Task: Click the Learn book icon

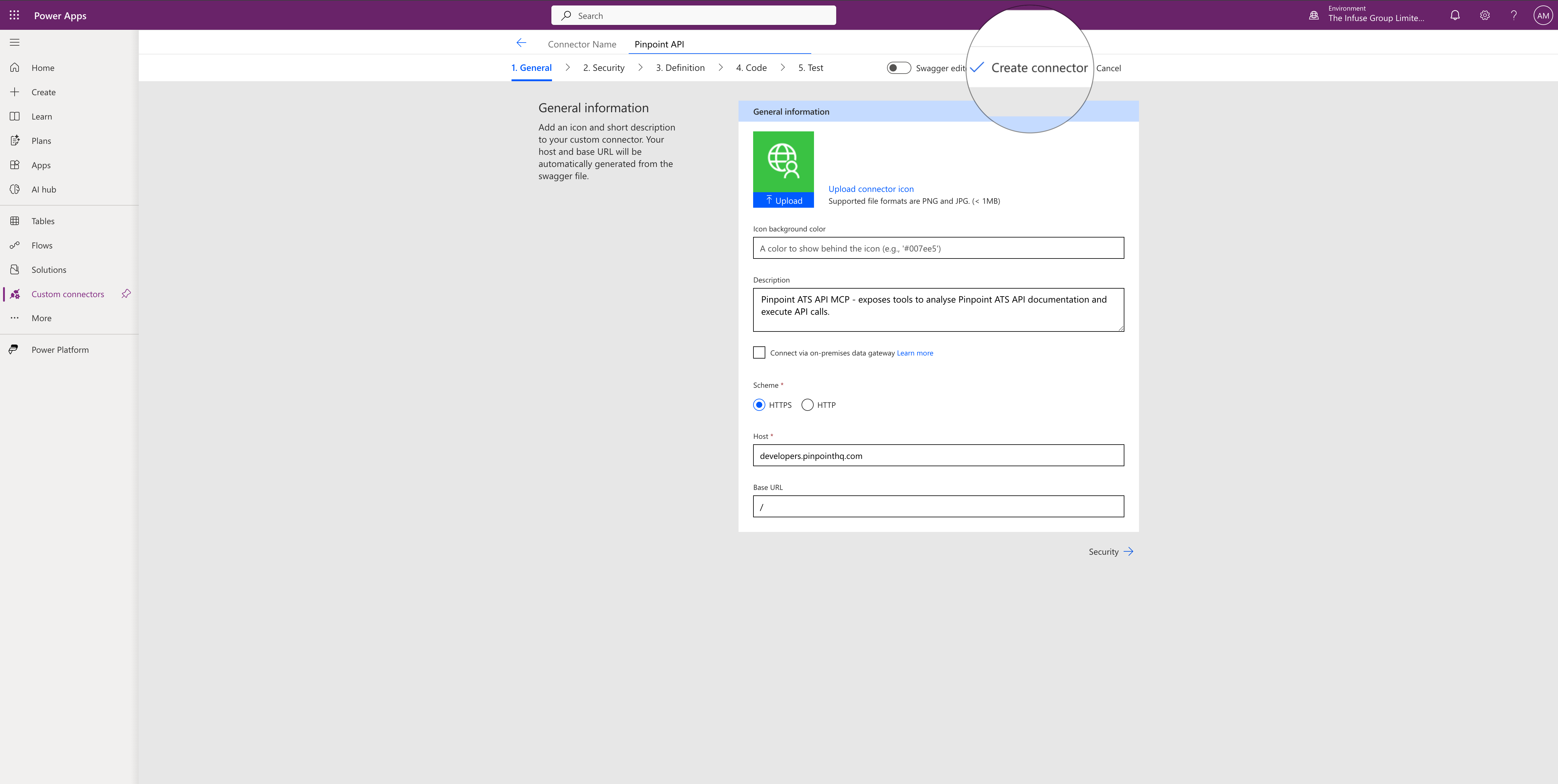Action: tap(15, 116)
